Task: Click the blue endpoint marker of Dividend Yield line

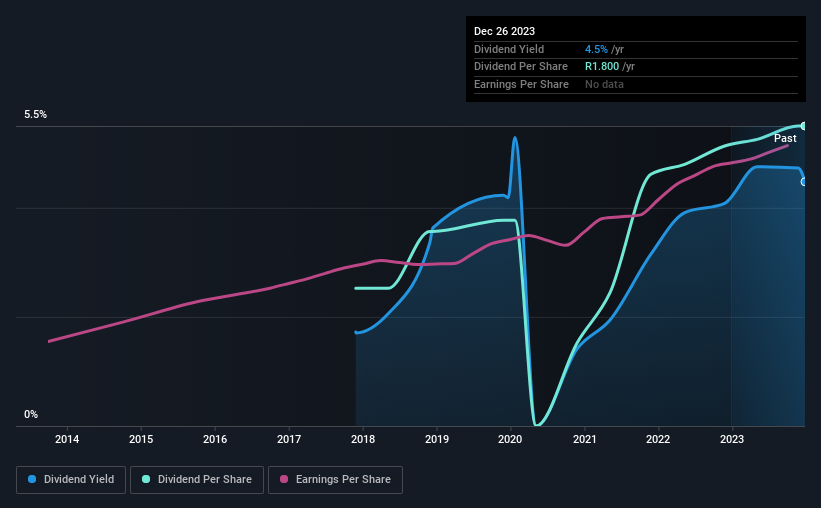Action: [x=803, y=181]
